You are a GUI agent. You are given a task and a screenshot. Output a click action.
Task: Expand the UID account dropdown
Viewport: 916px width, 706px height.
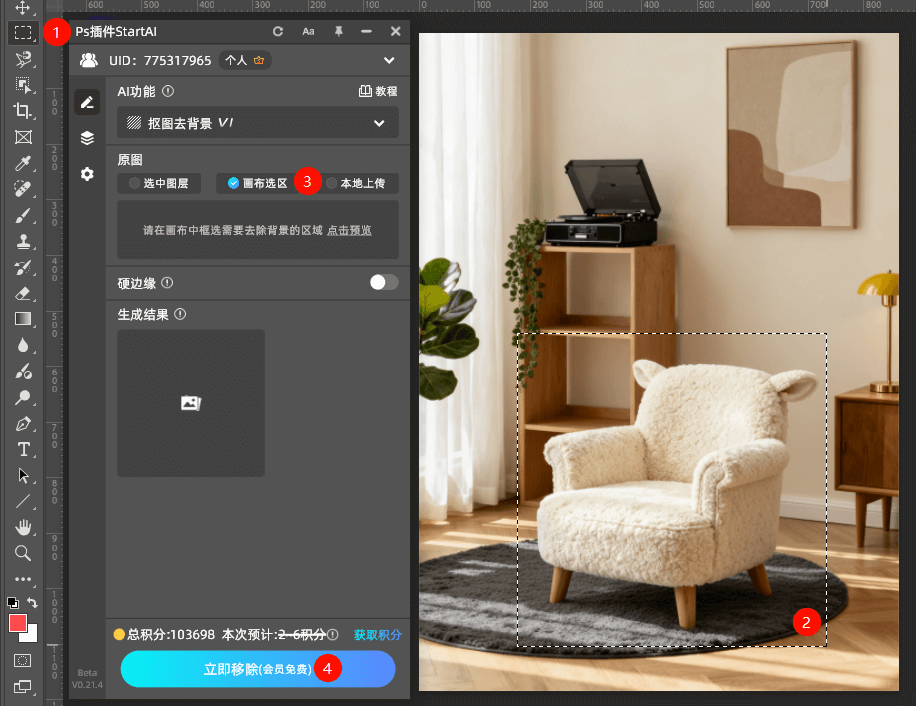390,60
